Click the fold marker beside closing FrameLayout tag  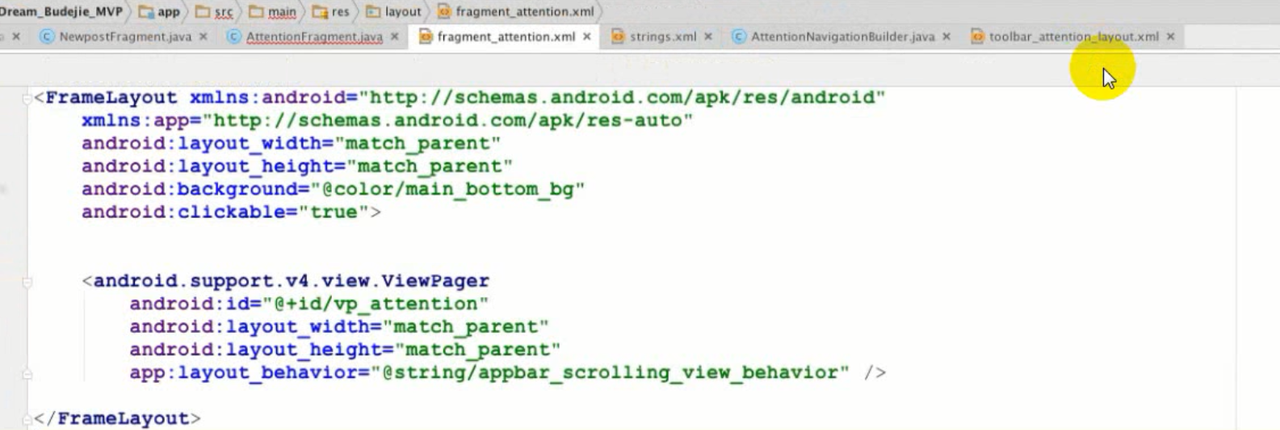click(x=27, y=419)
